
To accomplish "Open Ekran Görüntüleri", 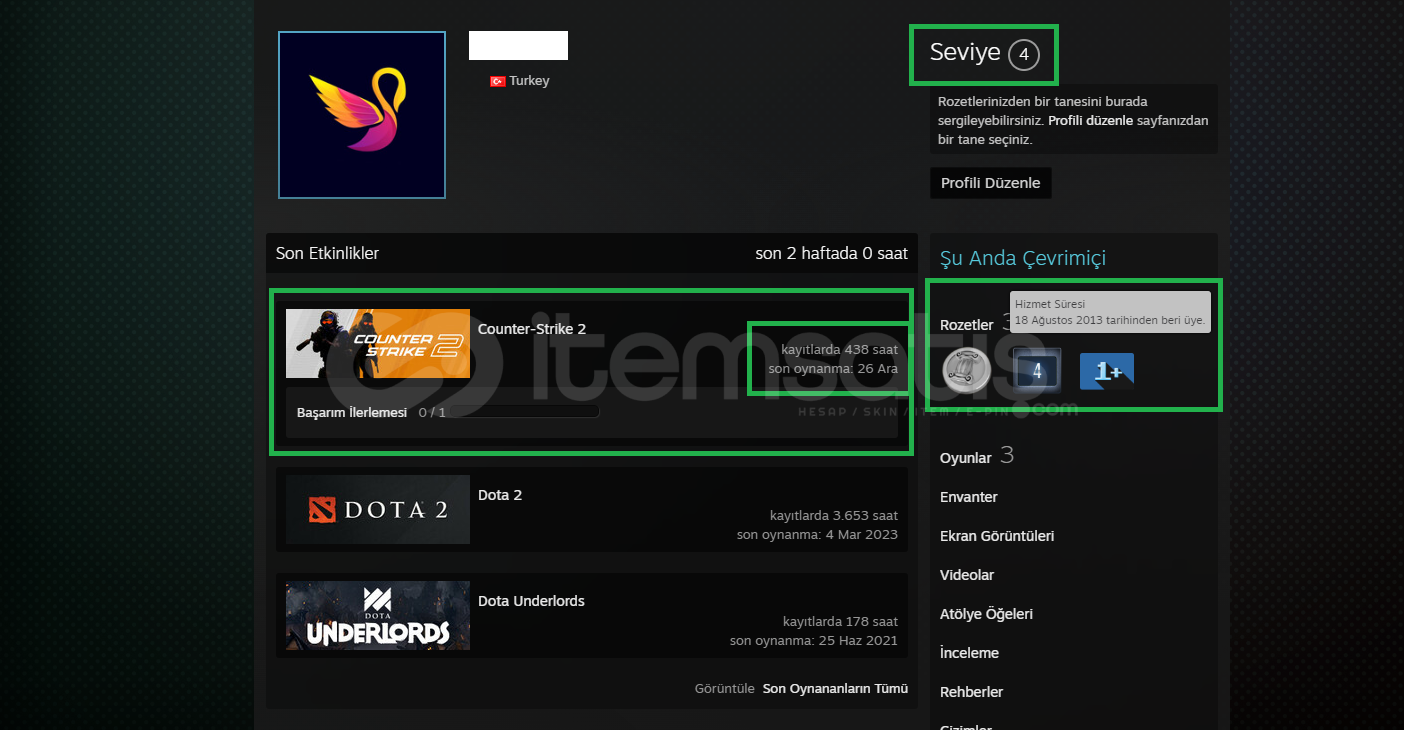I will click(x=997, y=536).
